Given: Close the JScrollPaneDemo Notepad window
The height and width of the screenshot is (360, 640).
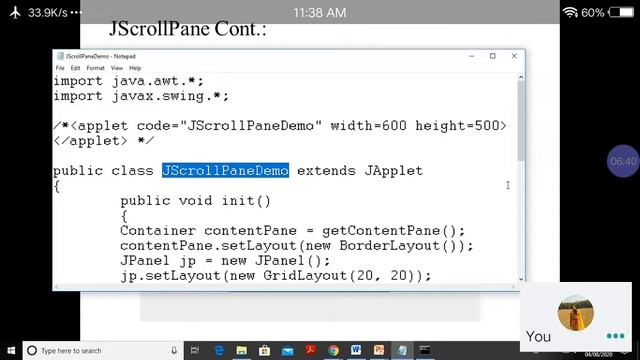Looking at the screenshot, I should (514, 56).
